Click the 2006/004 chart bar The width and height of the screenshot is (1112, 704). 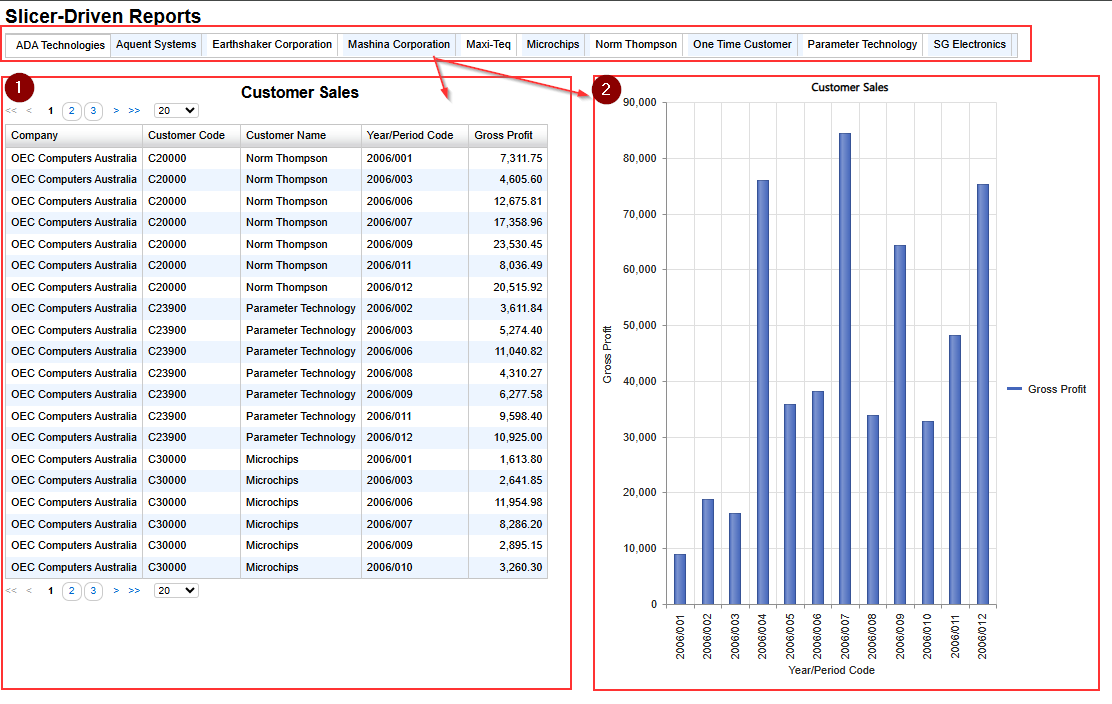[x=762, y=392]
